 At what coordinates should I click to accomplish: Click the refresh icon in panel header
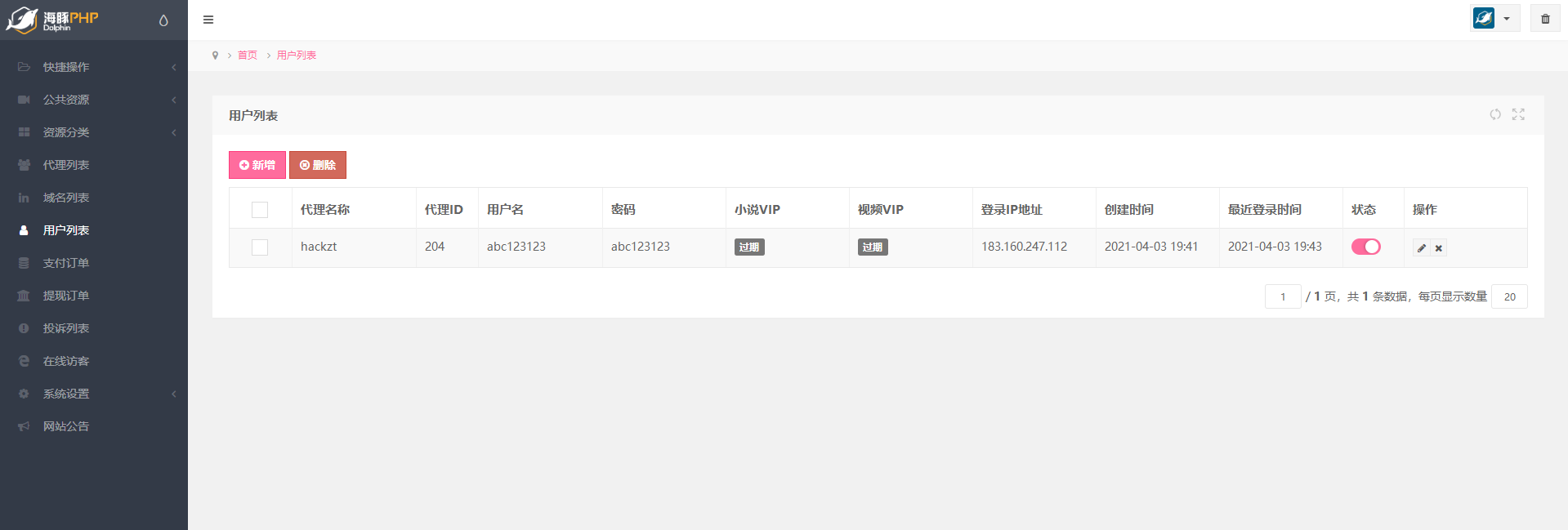1494,114
